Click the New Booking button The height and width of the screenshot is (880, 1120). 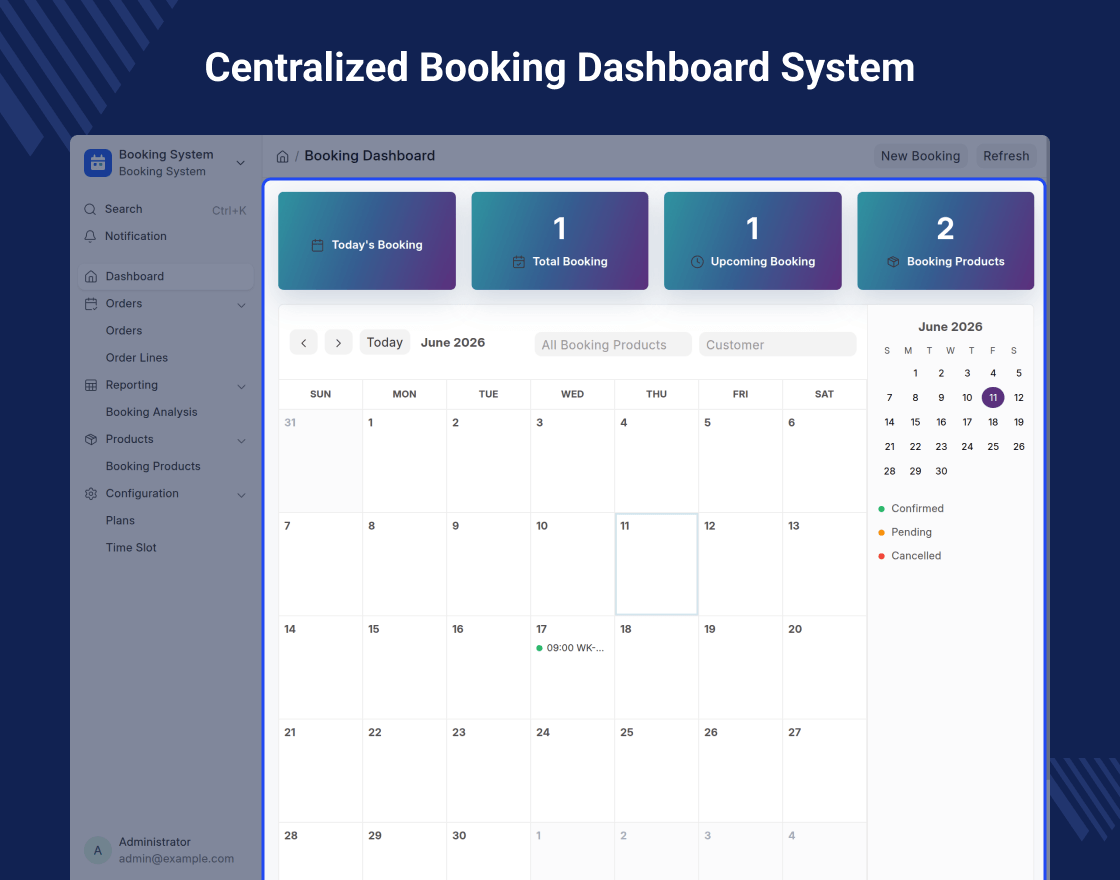(x=920, y=156)
